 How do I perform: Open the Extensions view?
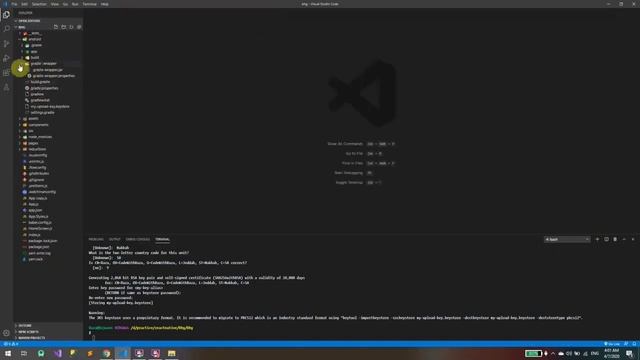tap(6, 73)
